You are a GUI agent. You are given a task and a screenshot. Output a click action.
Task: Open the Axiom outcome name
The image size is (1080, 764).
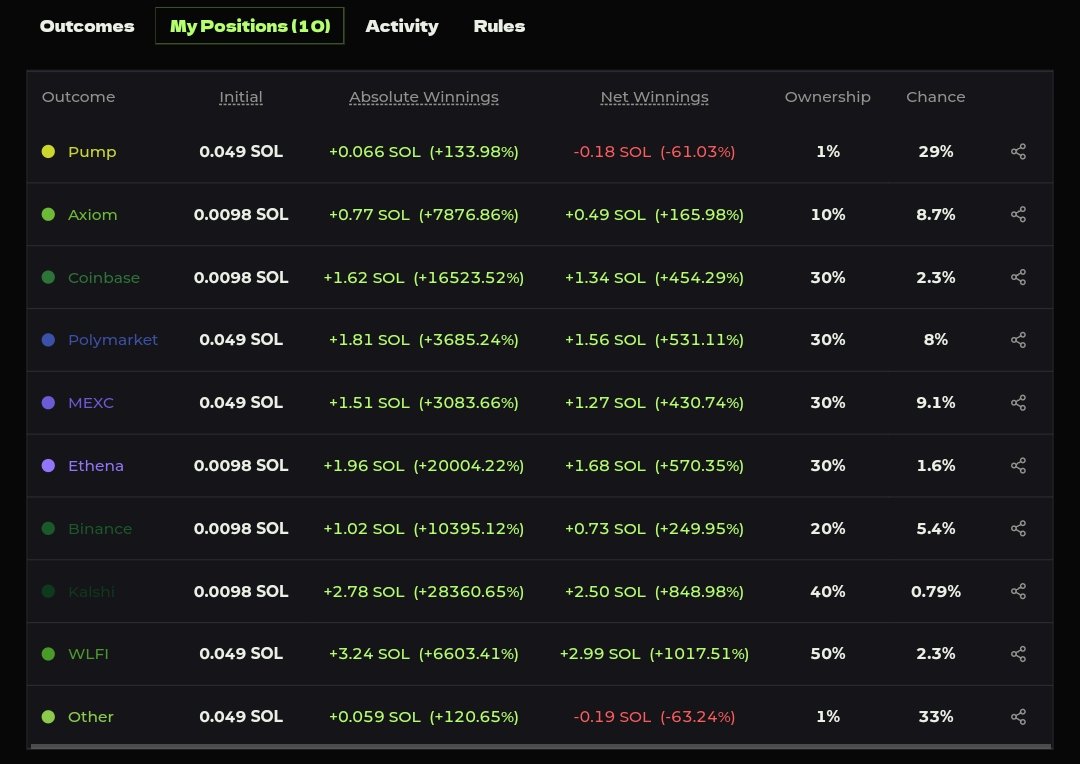(x=92, y=215)
